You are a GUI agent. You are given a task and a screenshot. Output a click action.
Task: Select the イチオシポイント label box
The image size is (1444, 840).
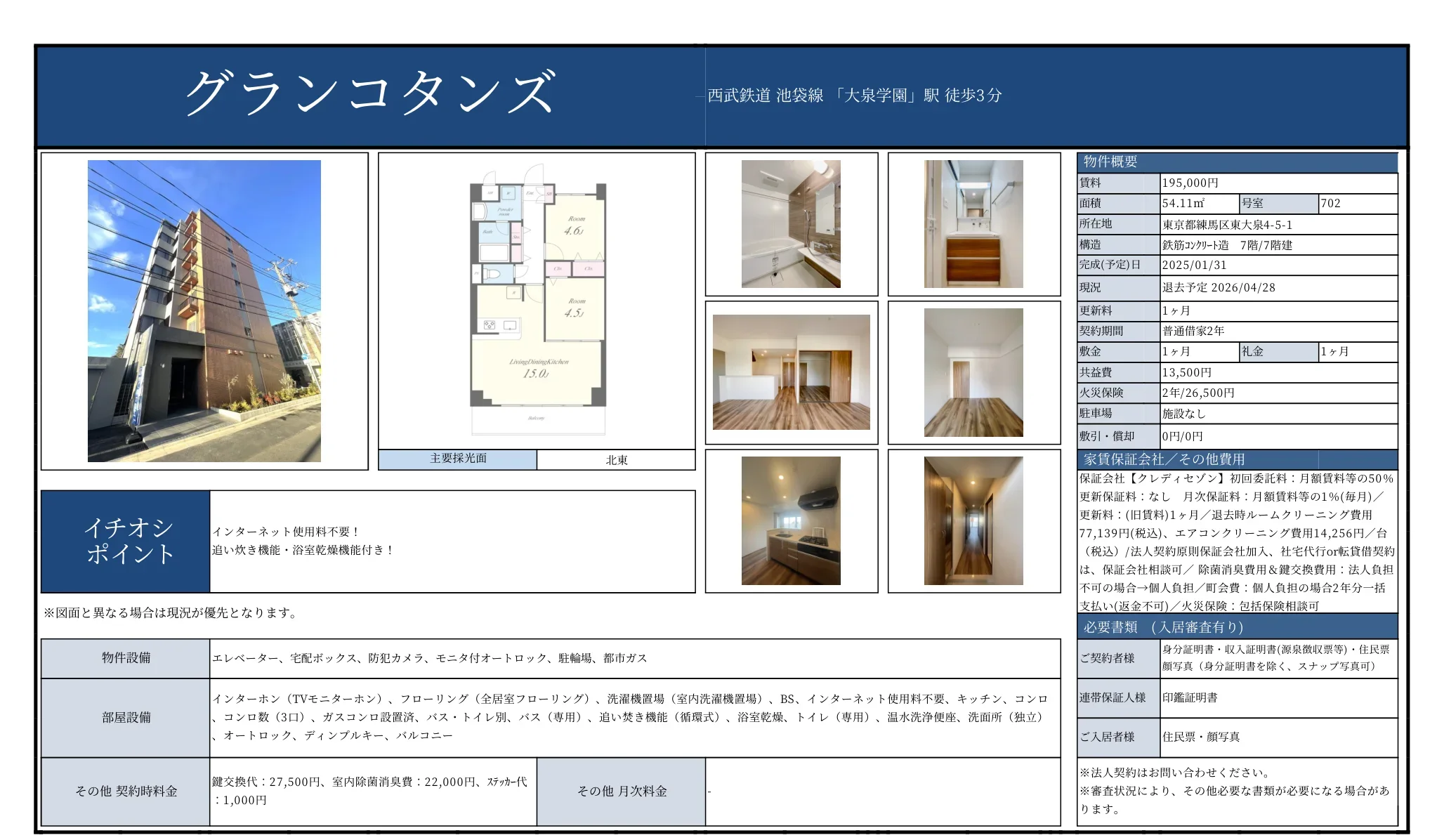coord(126,541)
